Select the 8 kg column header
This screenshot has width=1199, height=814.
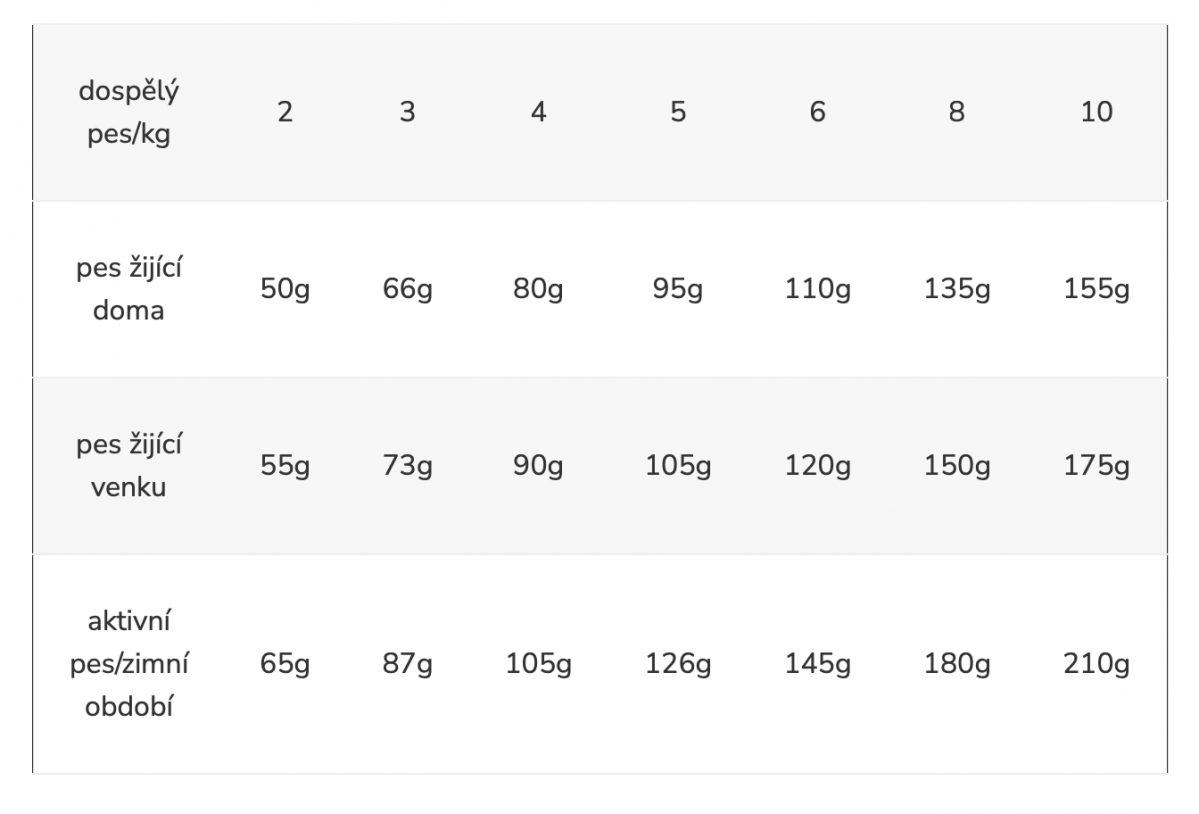click(957, 112)
